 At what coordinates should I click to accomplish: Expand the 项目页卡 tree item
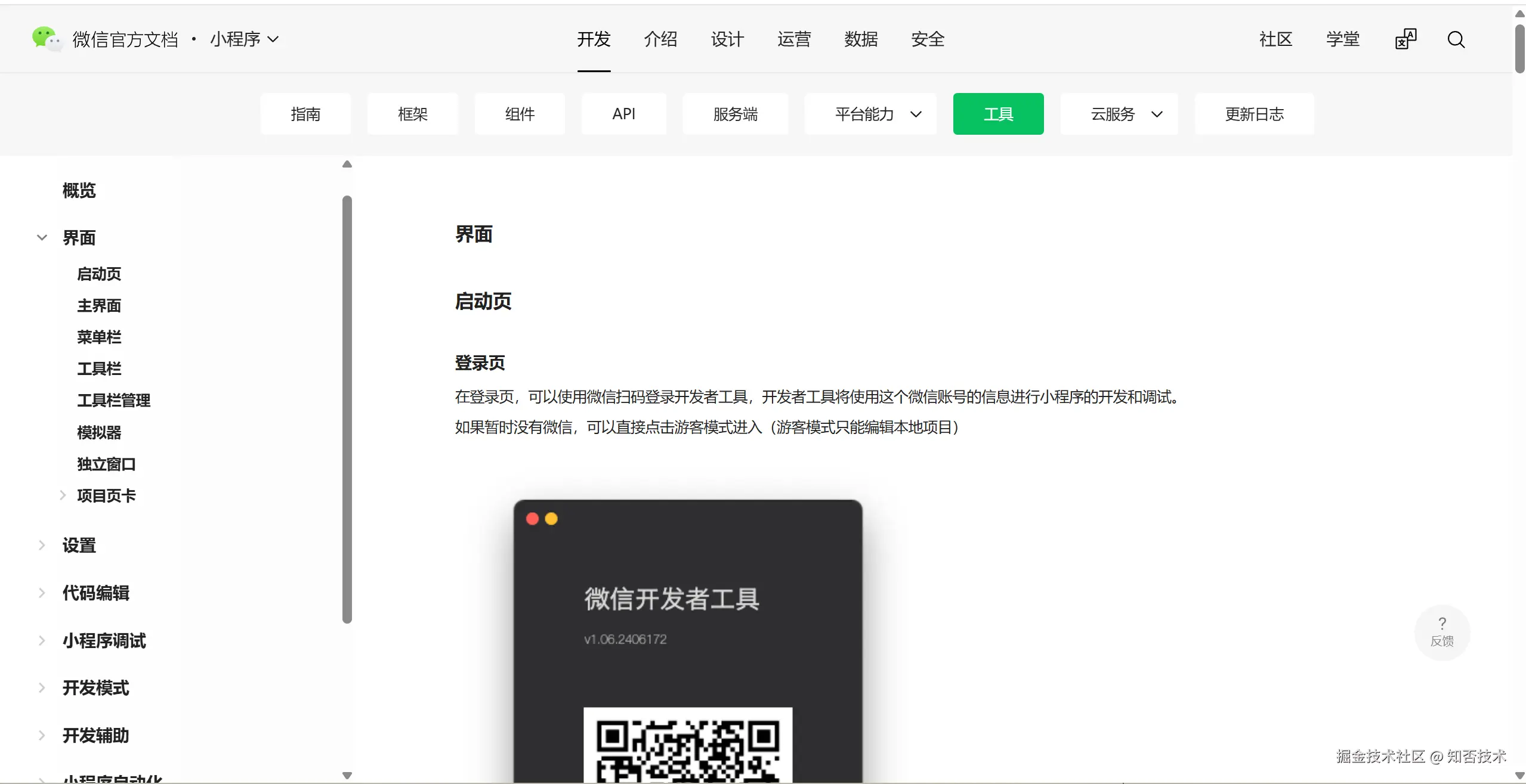tap(63, 495)
